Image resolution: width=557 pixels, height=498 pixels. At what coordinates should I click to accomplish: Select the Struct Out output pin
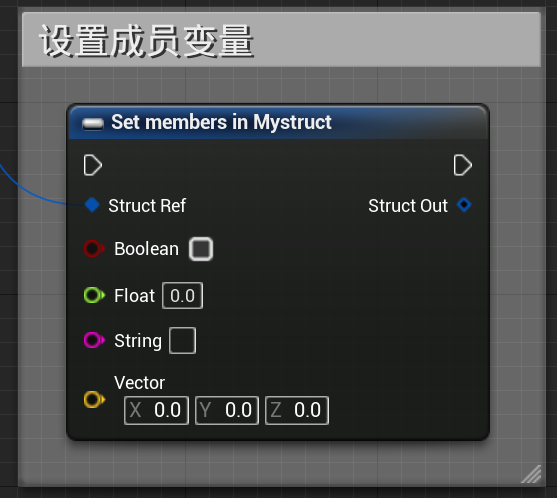[464, 205]
